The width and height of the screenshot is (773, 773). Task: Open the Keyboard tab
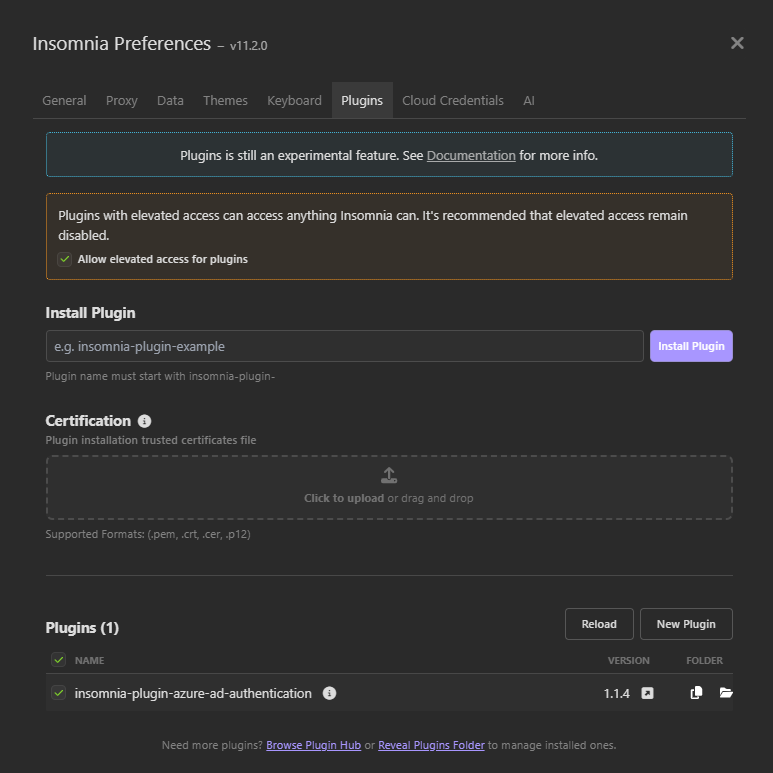point(294,101)
